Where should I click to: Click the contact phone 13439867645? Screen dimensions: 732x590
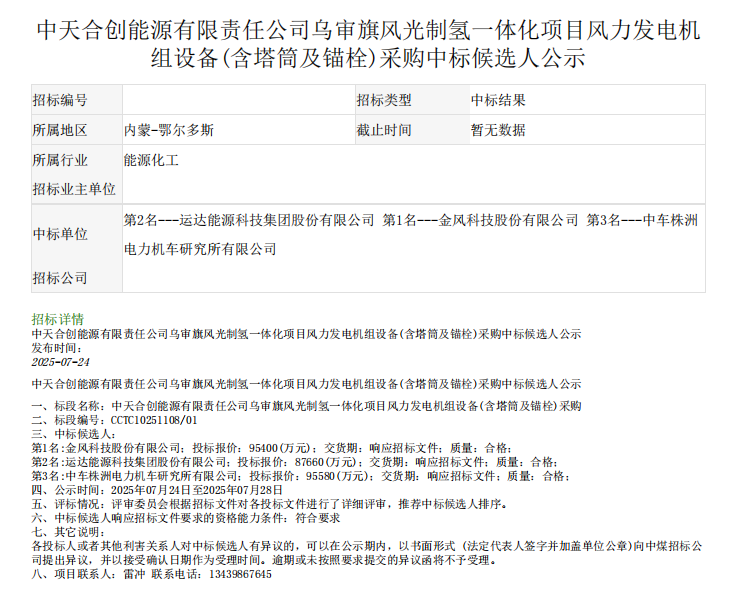[x=240, y=574]
